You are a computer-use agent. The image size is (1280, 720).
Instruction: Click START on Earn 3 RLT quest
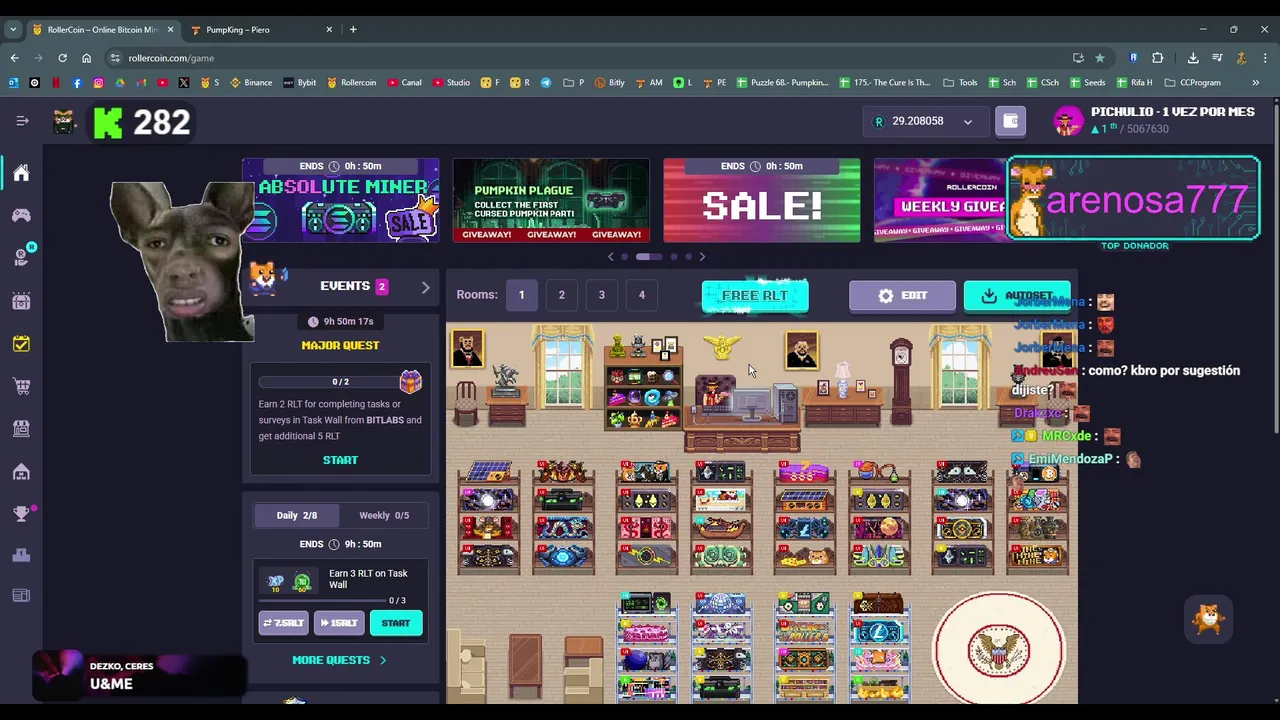pos(396,623)
